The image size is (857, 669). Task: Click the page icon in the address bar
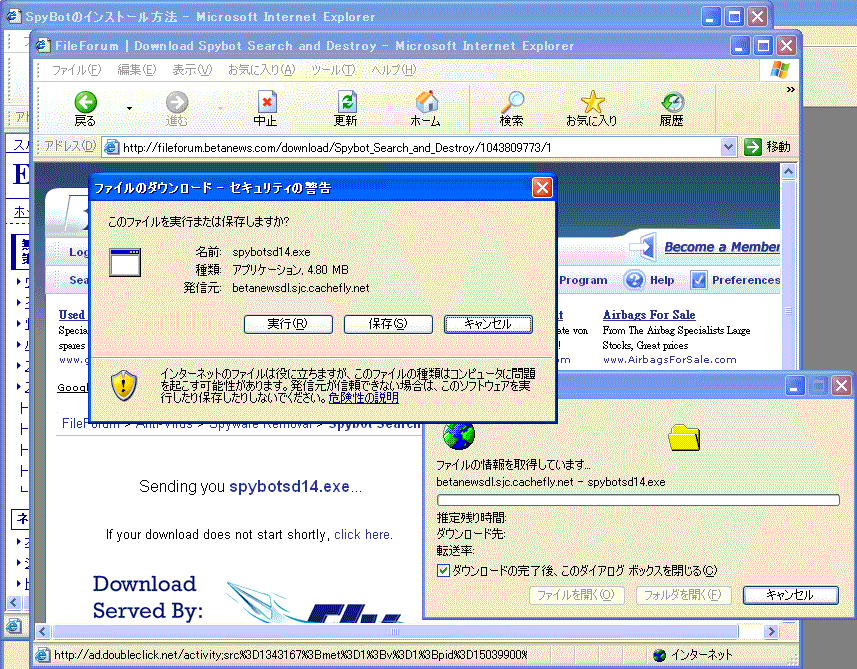tap(111, 147)
